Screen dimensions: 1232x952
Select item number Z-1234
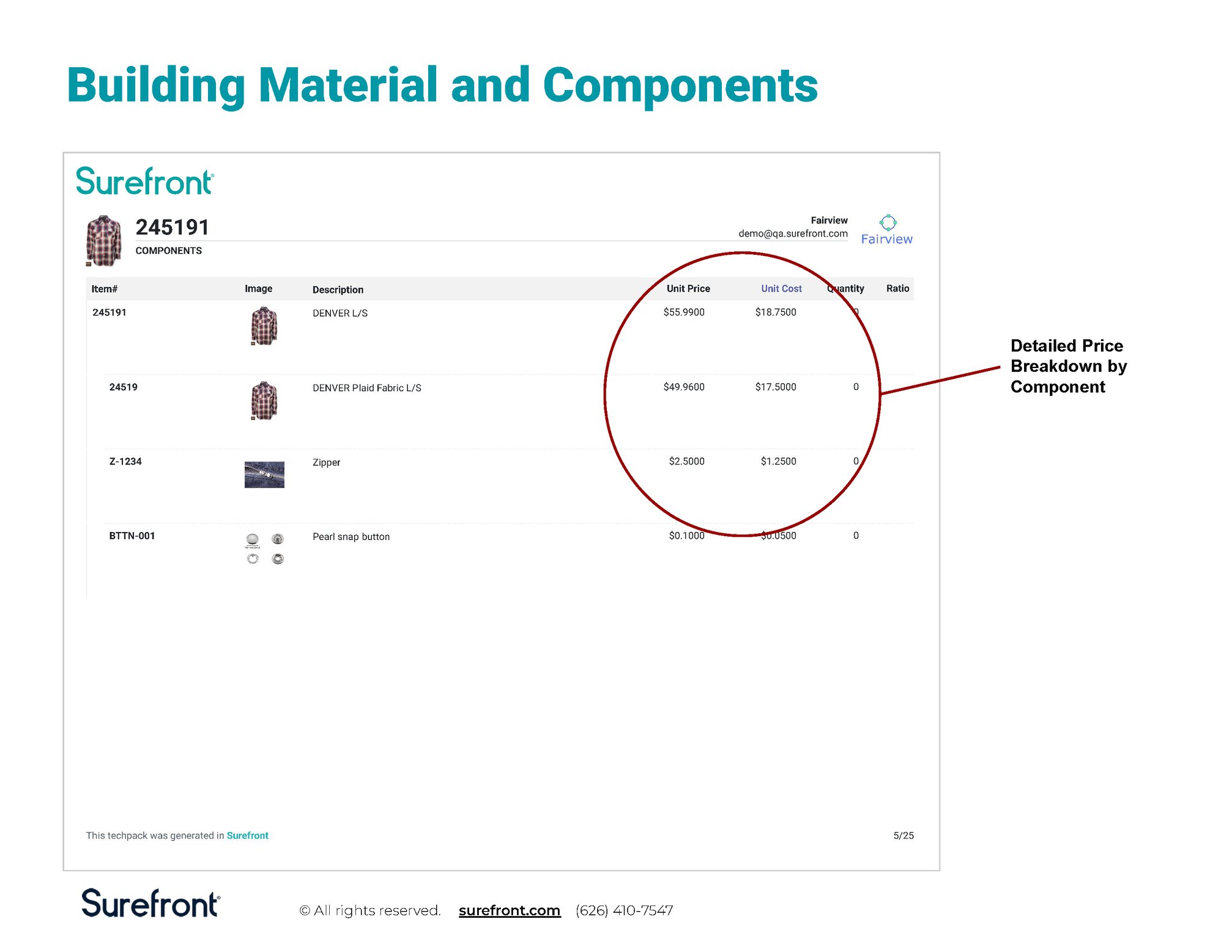tap(125, 462)
